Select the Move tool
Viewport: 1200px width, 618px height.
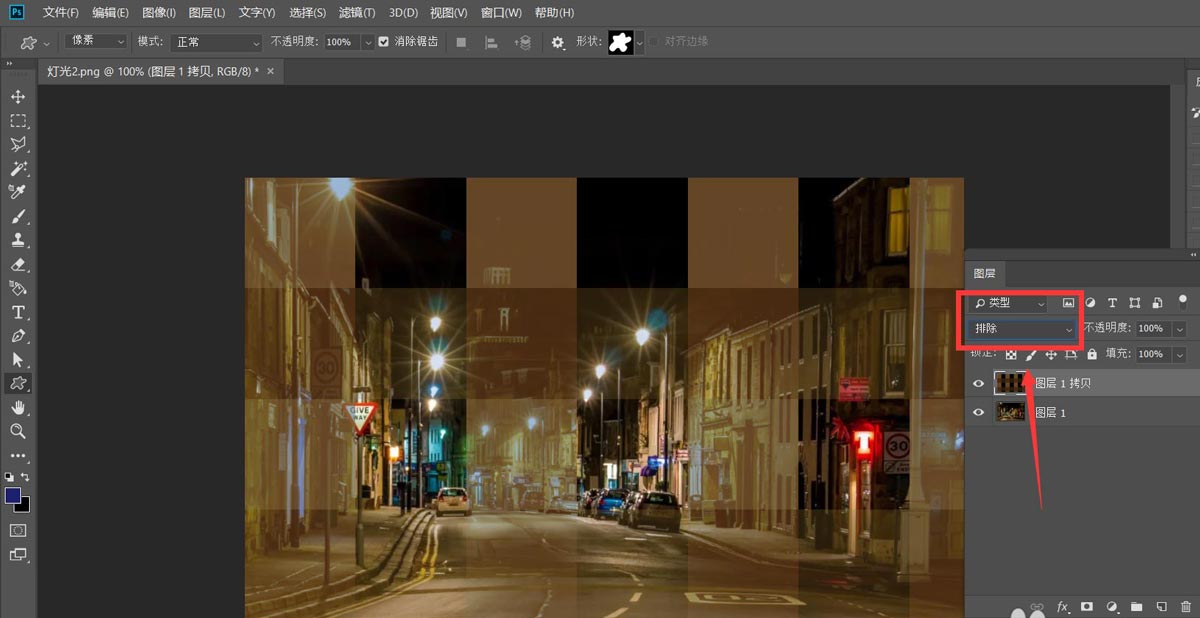click(18, 97)
